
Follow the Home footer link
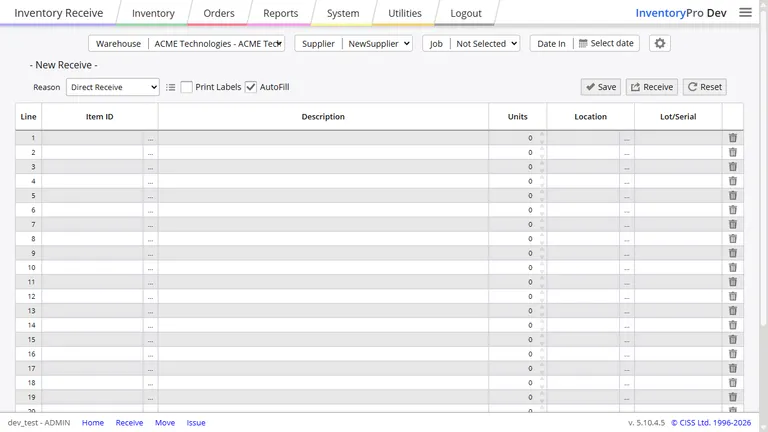point(93,423)
